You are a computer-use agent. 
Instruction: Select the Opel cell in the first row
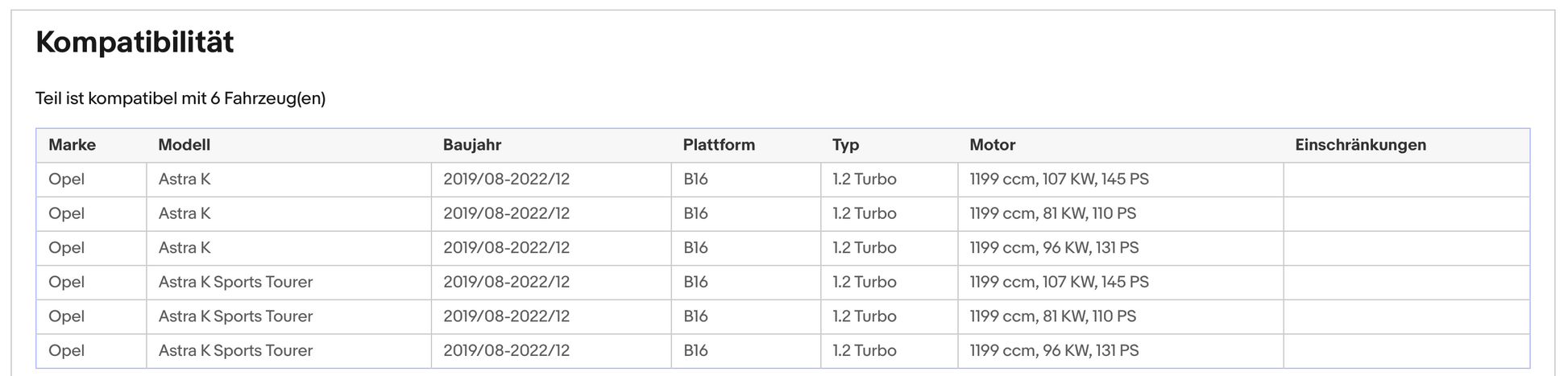click(91, 180)
